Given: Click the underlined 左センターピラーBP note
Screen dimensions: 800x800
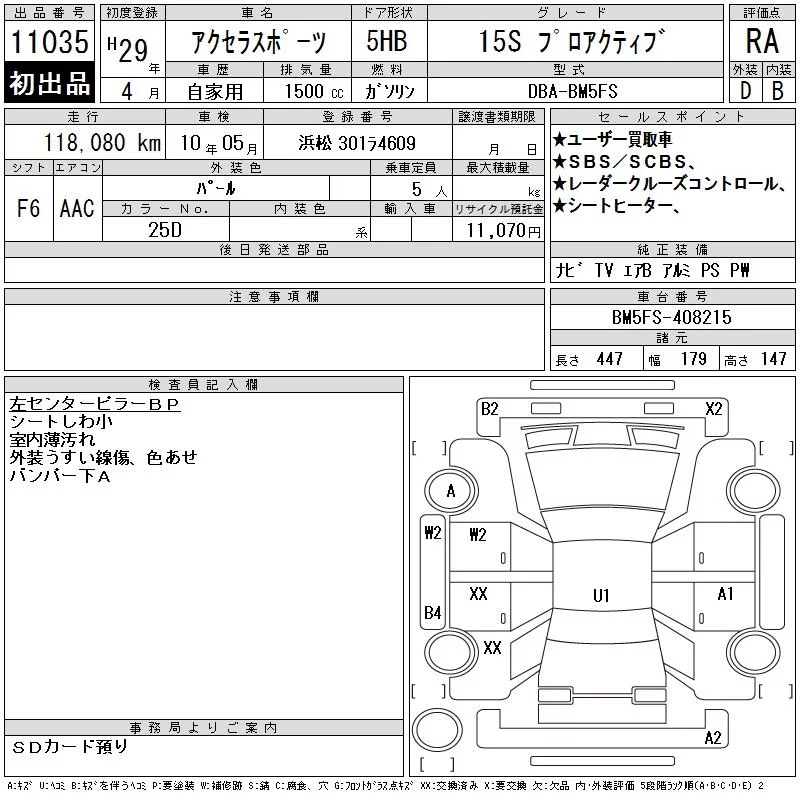Looking at the screenshot, I should pos(94,405).
